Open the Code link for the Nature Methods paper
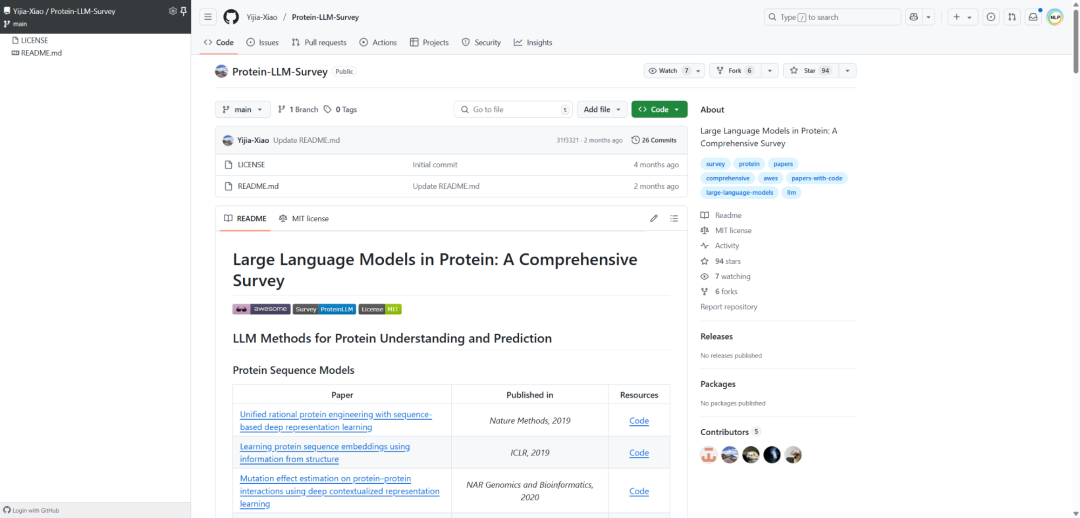 639,420
